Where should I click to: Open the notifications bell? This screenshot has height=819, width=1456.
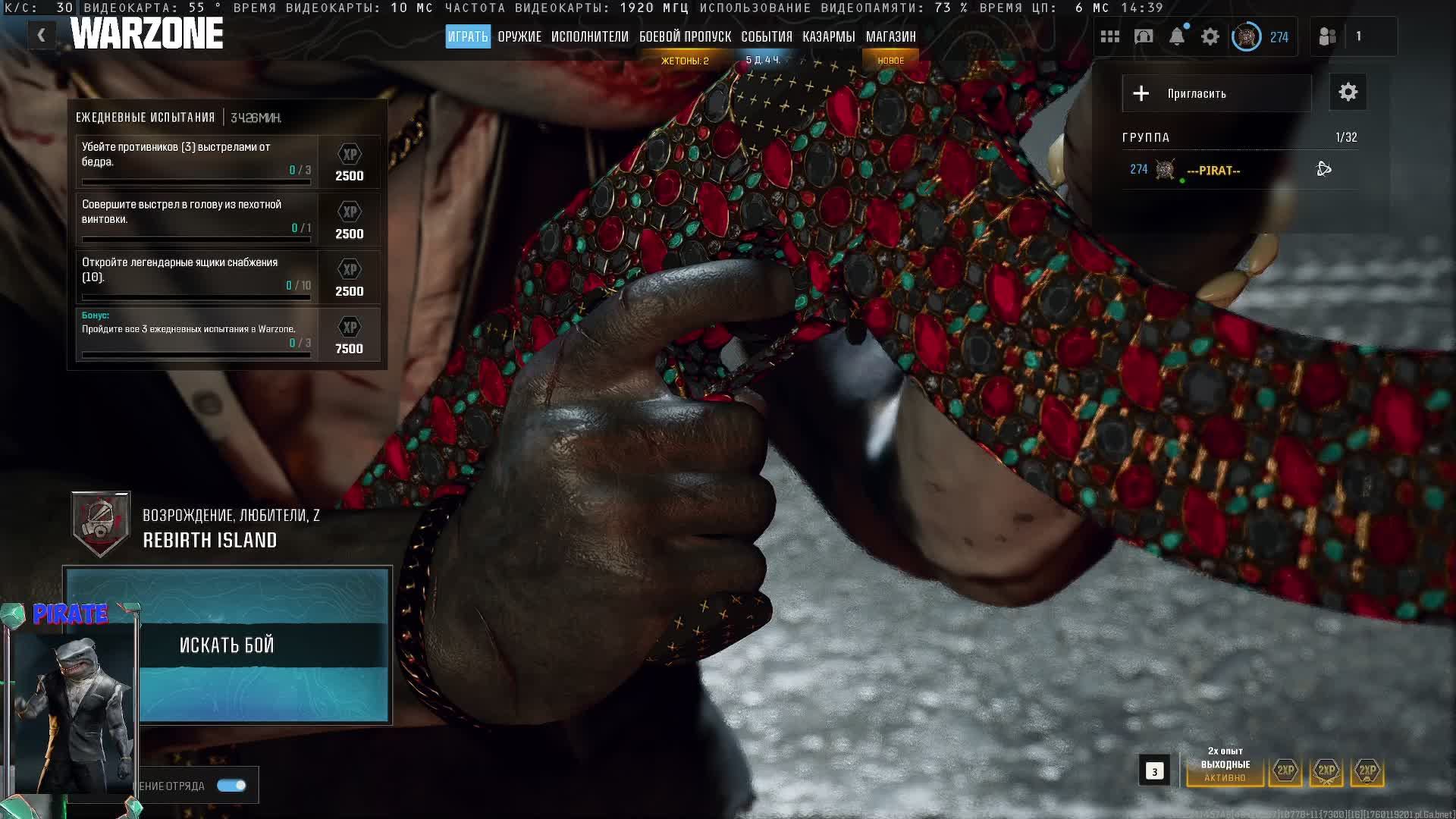tap(1176, 36)
